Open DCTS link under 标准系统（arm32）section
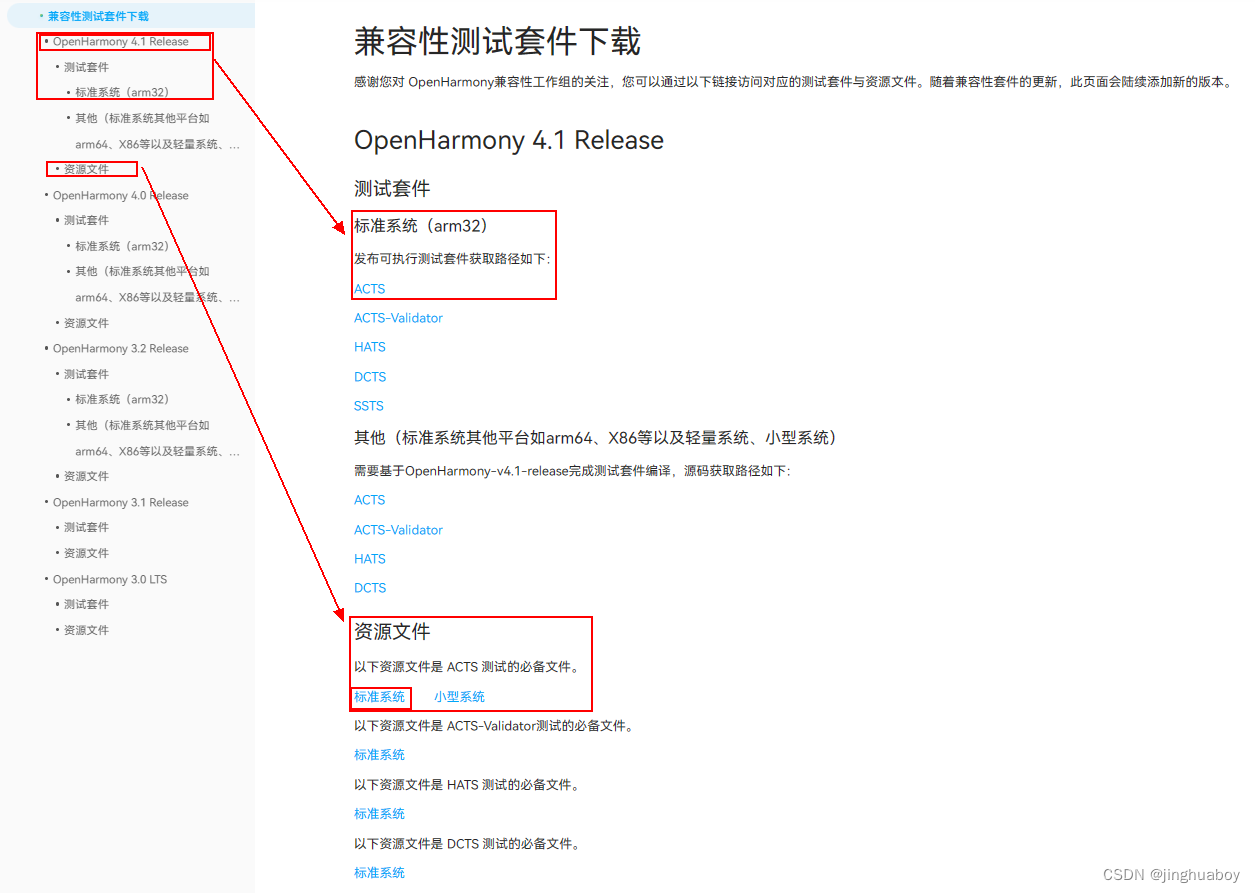 pos(369,377)
